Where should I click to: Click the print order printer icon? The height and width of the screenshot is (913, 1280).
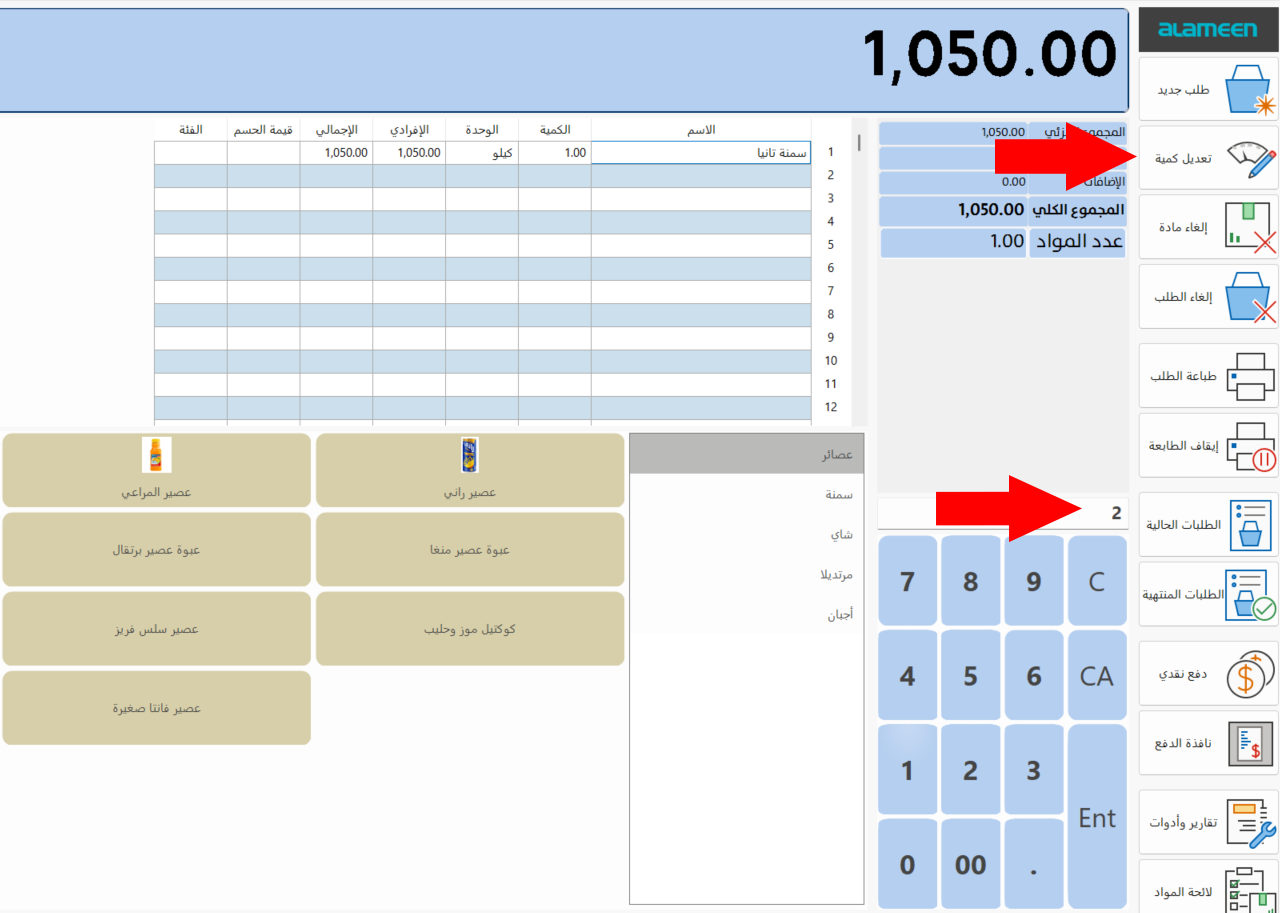[1251, 376]
